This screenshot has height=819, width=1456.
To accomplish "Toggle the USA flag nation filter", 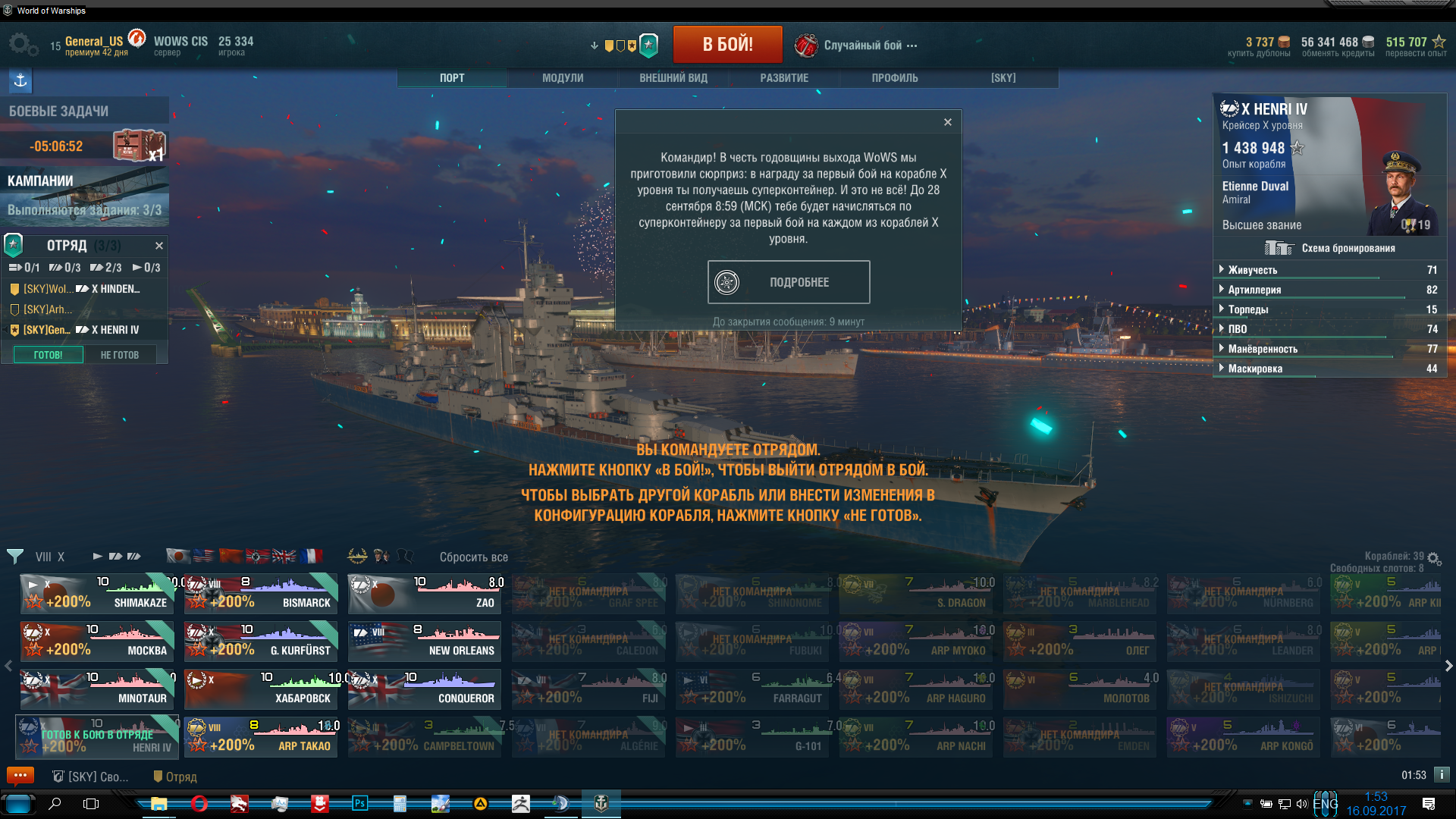I will pos(204,557).
